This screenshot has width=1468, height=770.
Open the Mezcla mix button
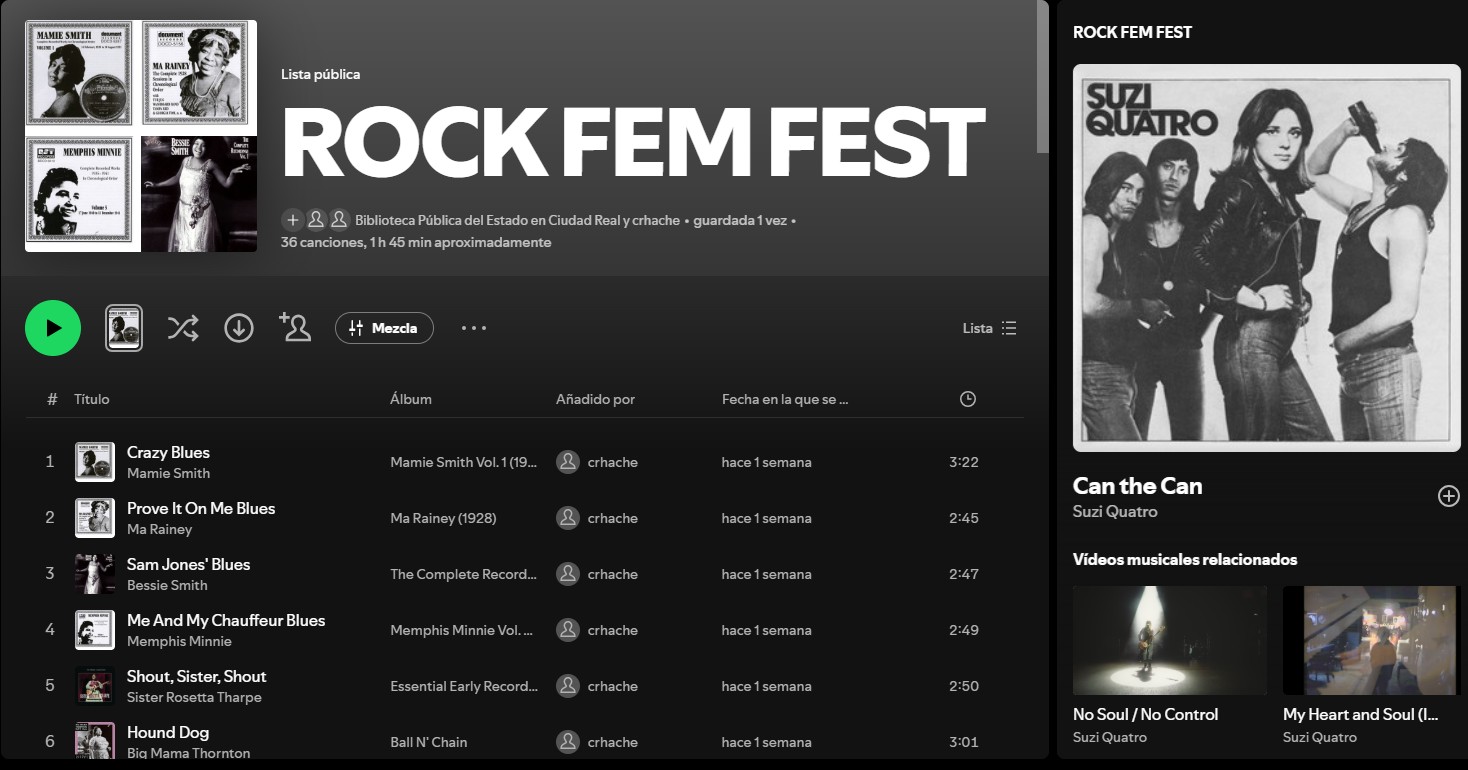pyautogui.click(x=384, y=328)
